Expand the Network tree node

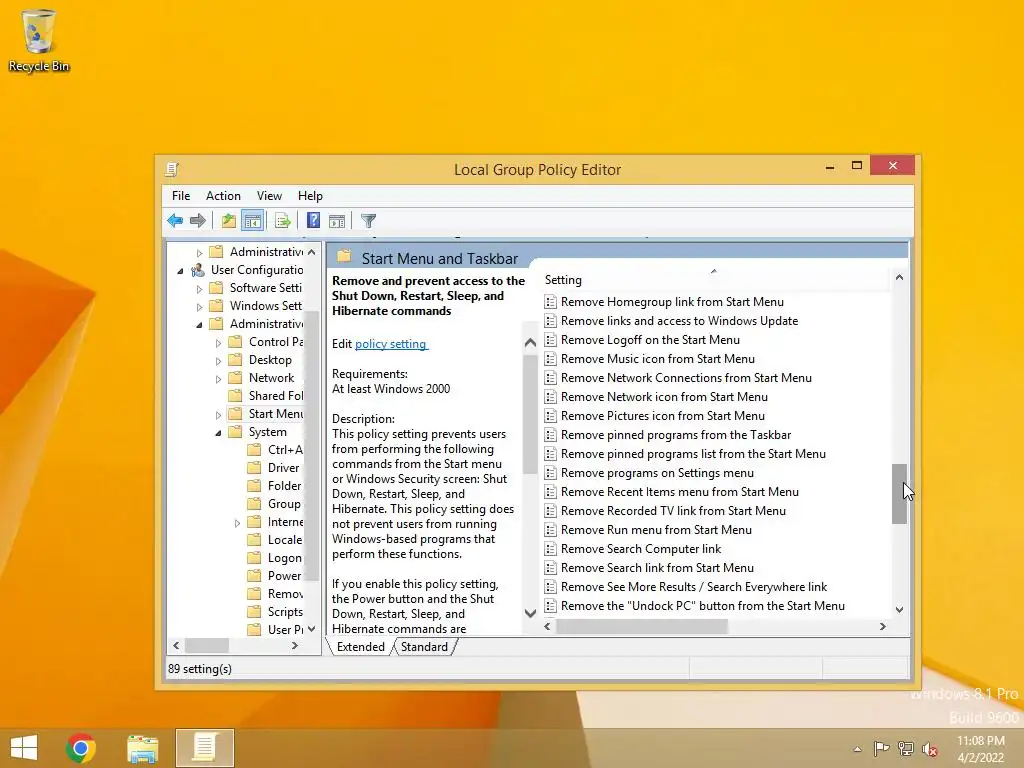click(219, 379)
